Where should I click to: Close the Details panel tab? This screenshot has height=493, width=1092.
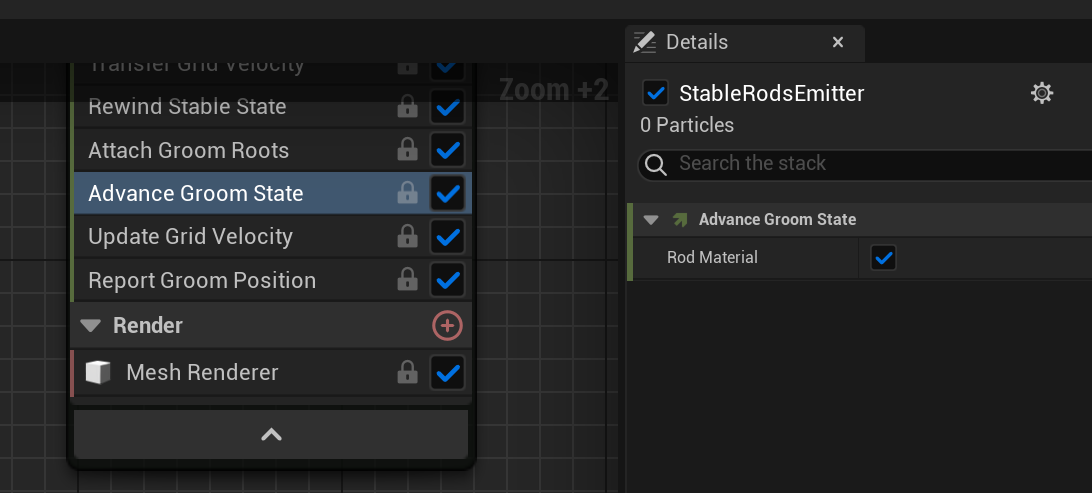pyautogui.click(x=838, y=43)
